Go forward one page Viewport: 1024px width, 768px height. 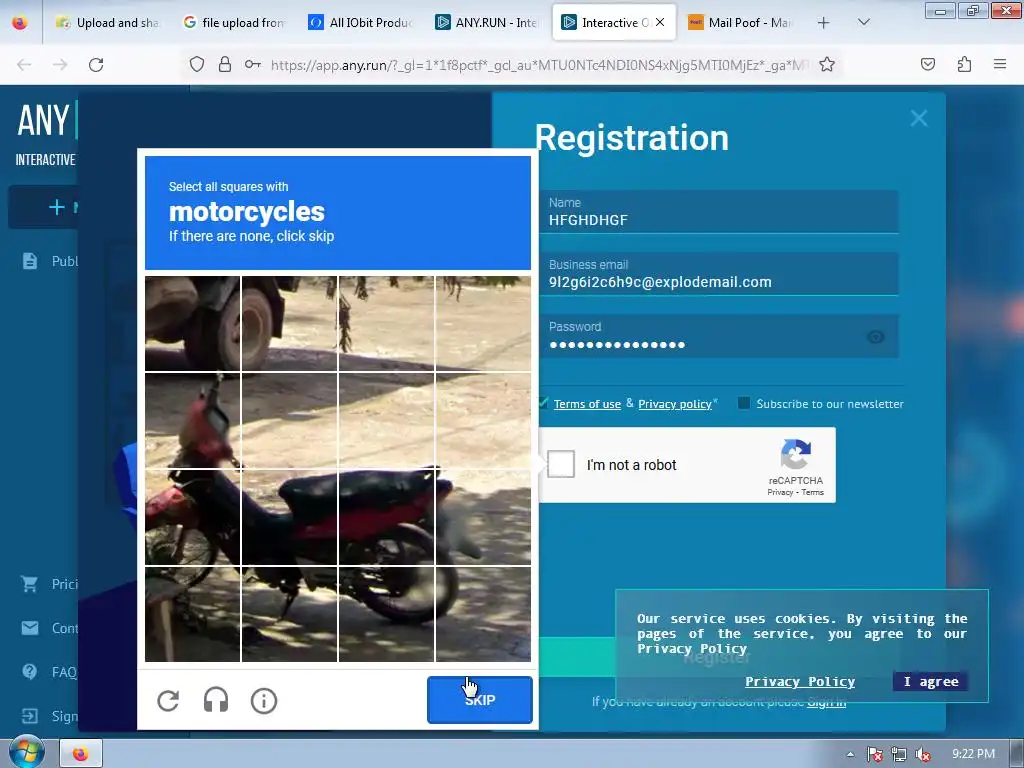point(60,65)
